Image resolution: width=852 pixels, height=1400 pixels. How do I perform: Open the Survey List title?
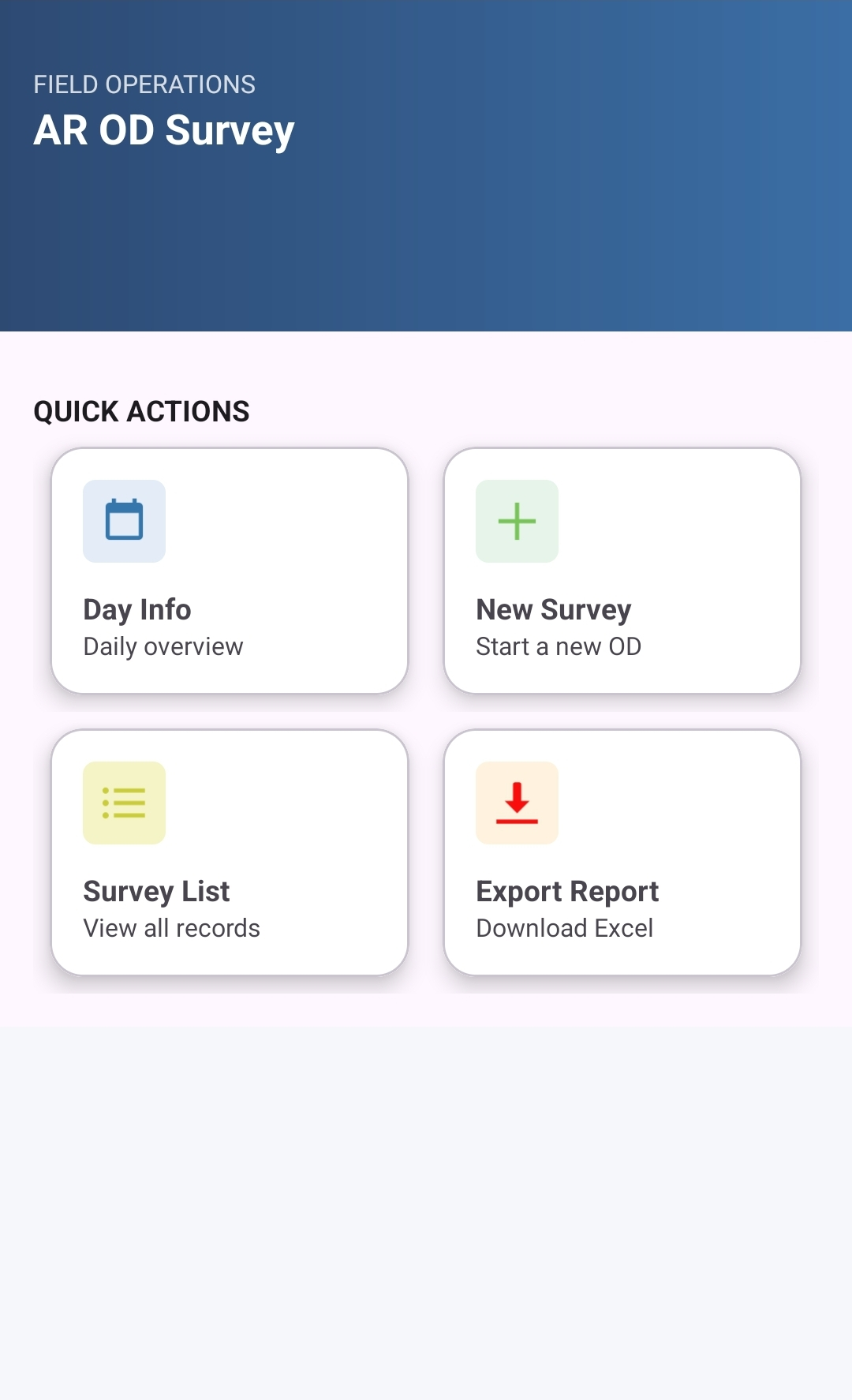click(156, 891)
